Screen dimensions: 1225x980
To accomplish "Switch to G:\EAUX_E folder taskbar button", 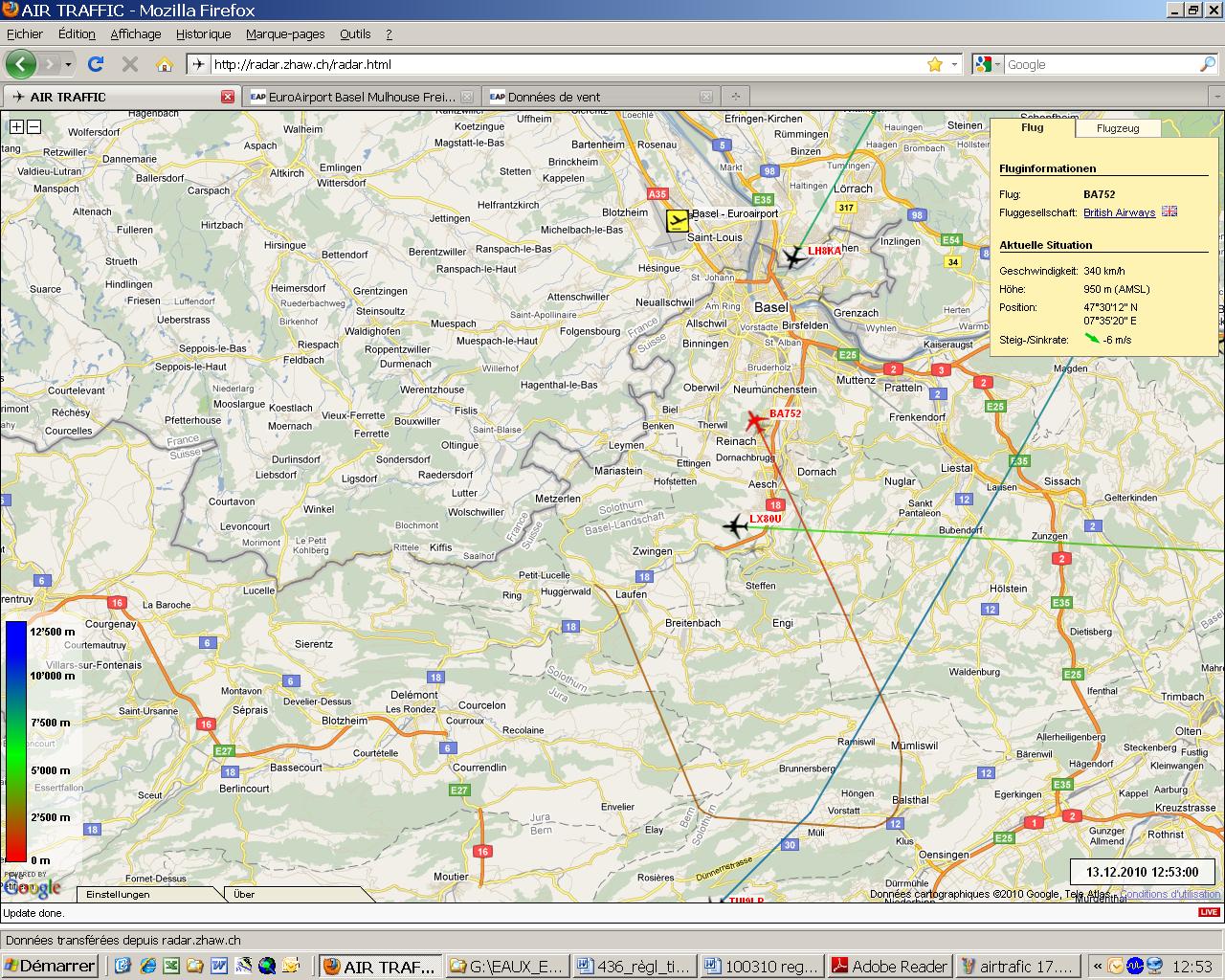I will pos(508,966).
